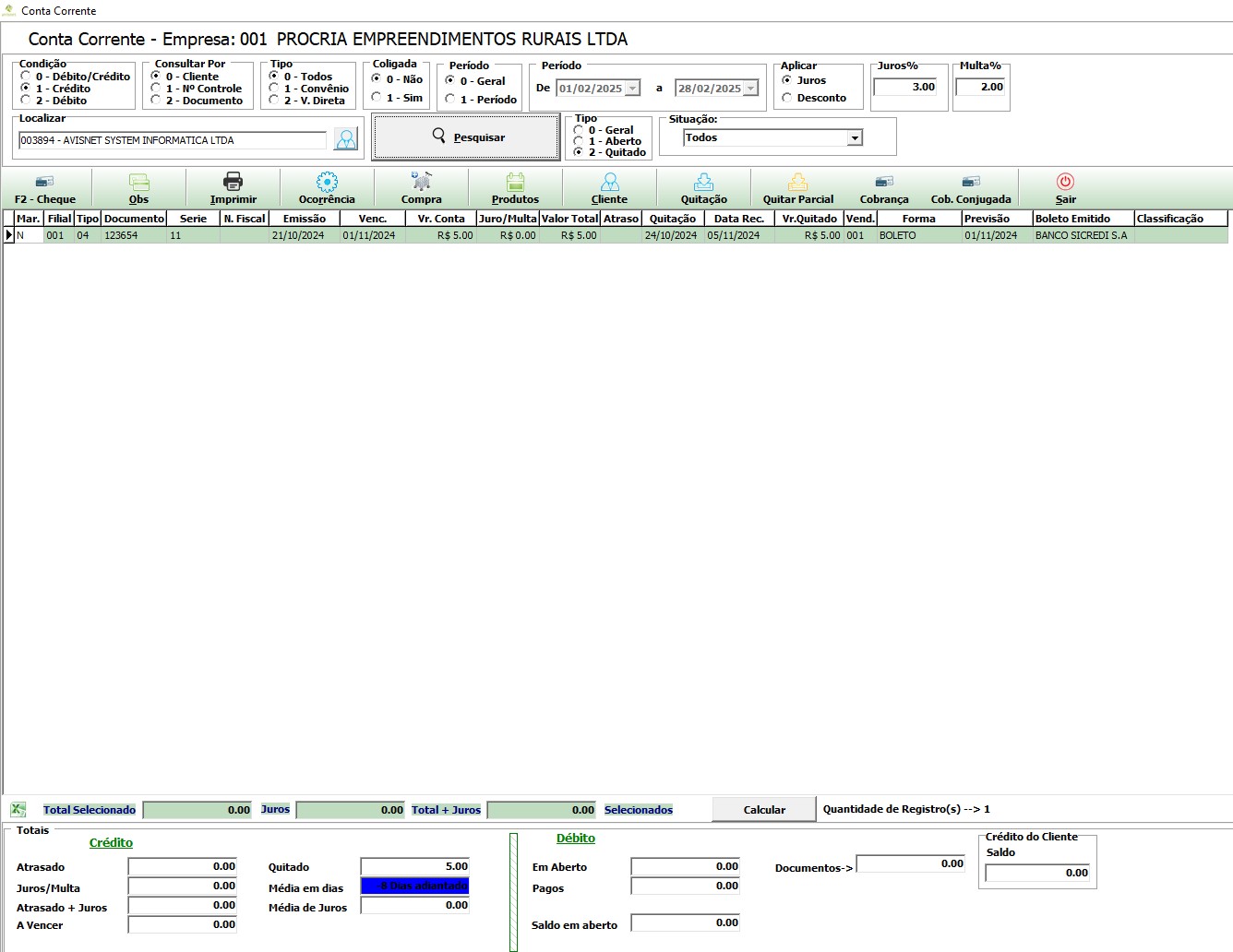
Task: Click the customer lookup icon beside Localizar
Action: [x=346, y=139]
